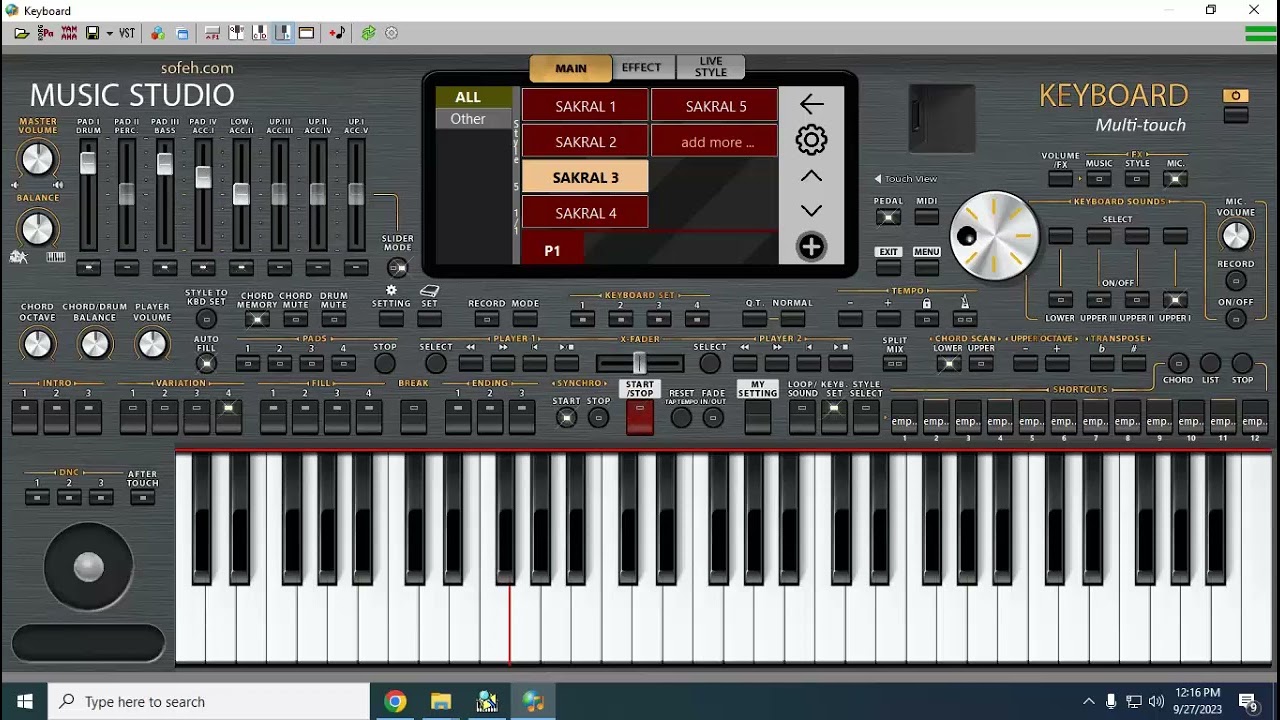Click the PAD I DRUM fader

[88, 162]
